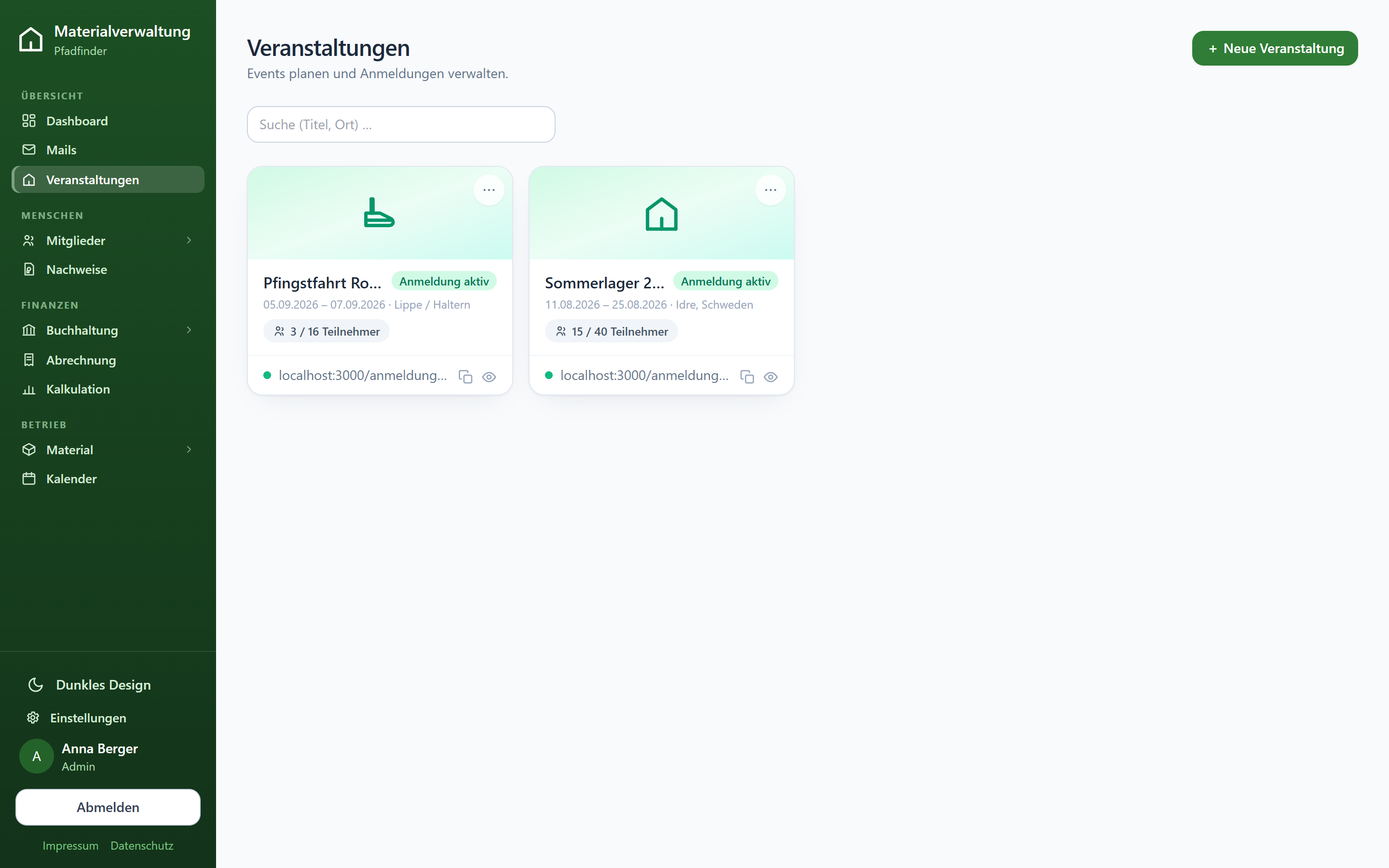Image resolution: width=1389 pixels, height=868 pixels.
Task: Expand the Buchhaltung submenu chevron
Action: pyautogui.click(x=189, y=330)
